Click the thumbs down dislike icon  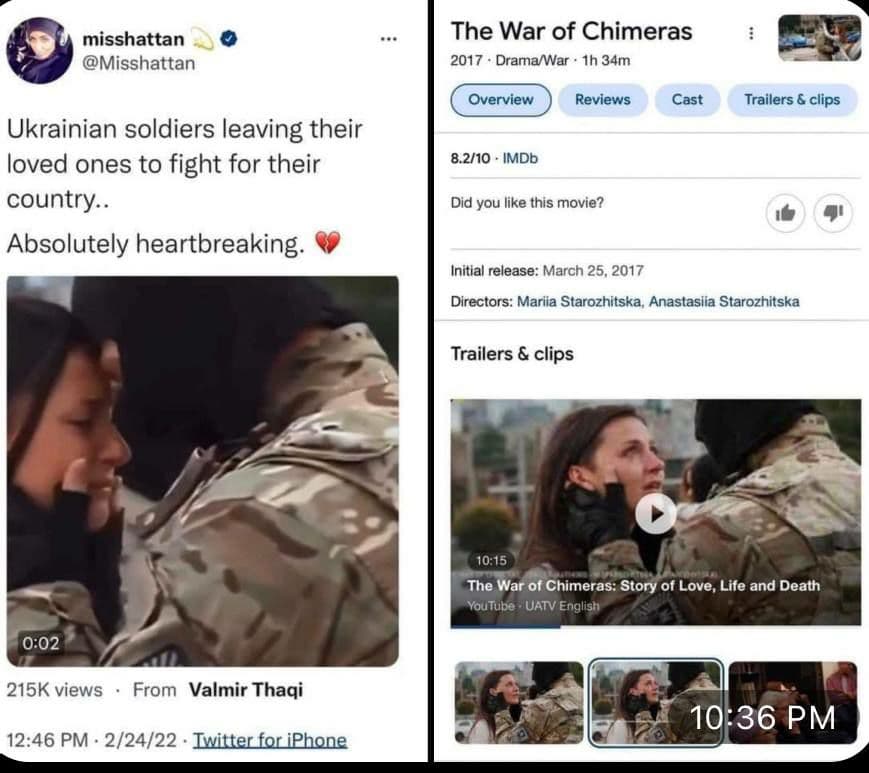click(832, 212)
